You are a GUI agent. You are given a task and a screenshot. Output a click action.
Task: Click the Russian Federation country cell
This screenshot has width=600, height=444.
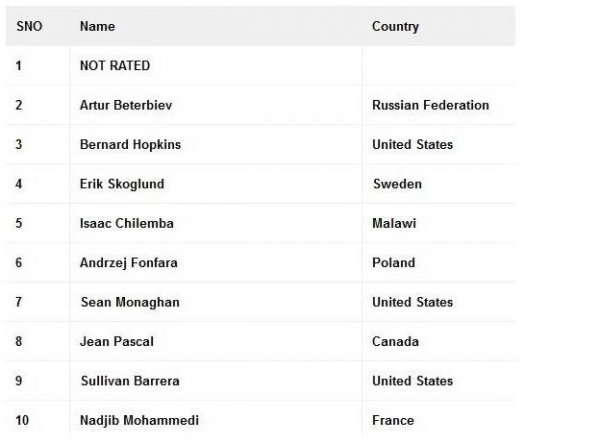[x=430, y=105]
